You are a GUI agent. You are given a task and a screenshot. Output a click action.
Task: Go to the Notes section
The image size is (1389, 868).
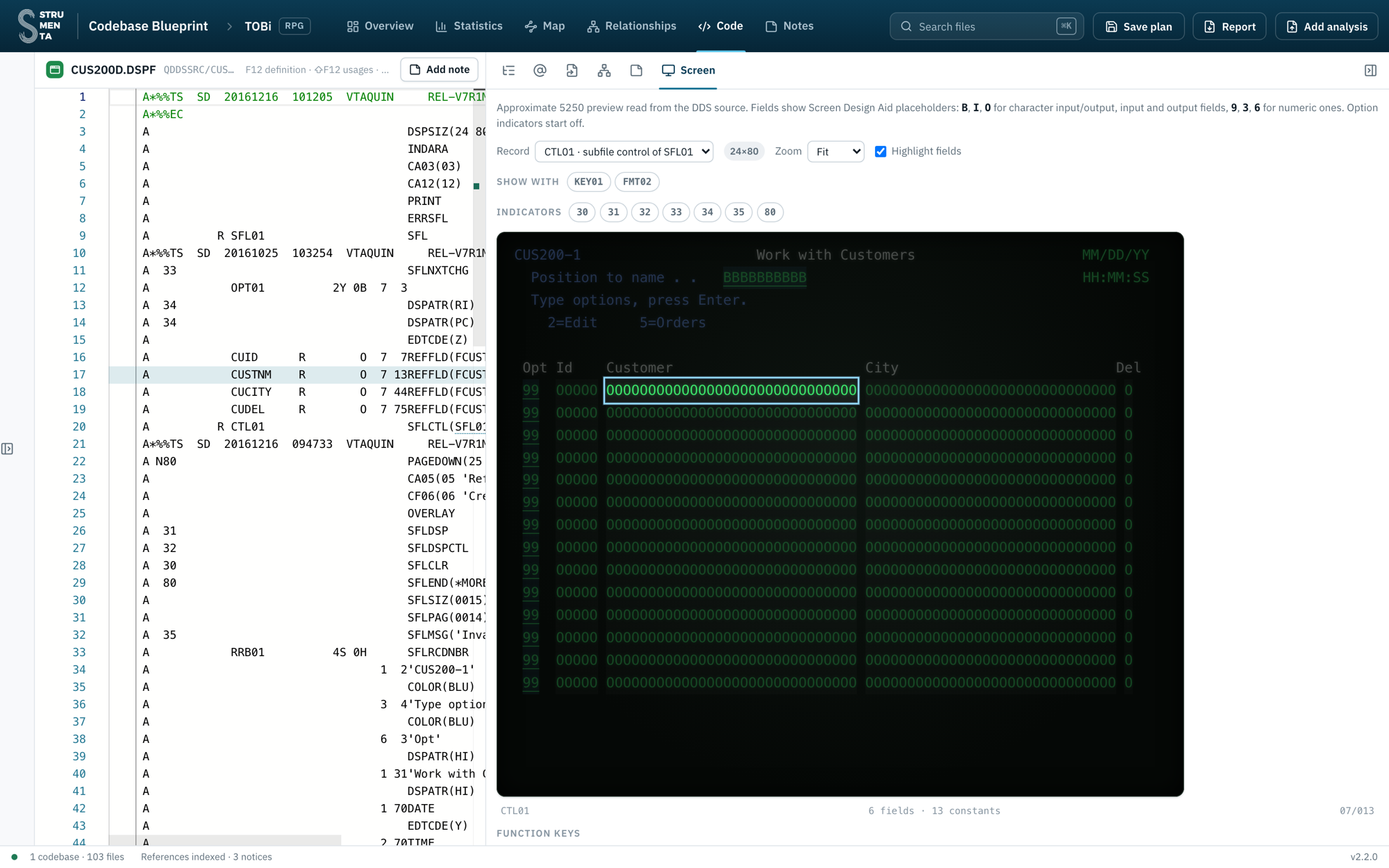pos(789,26)
